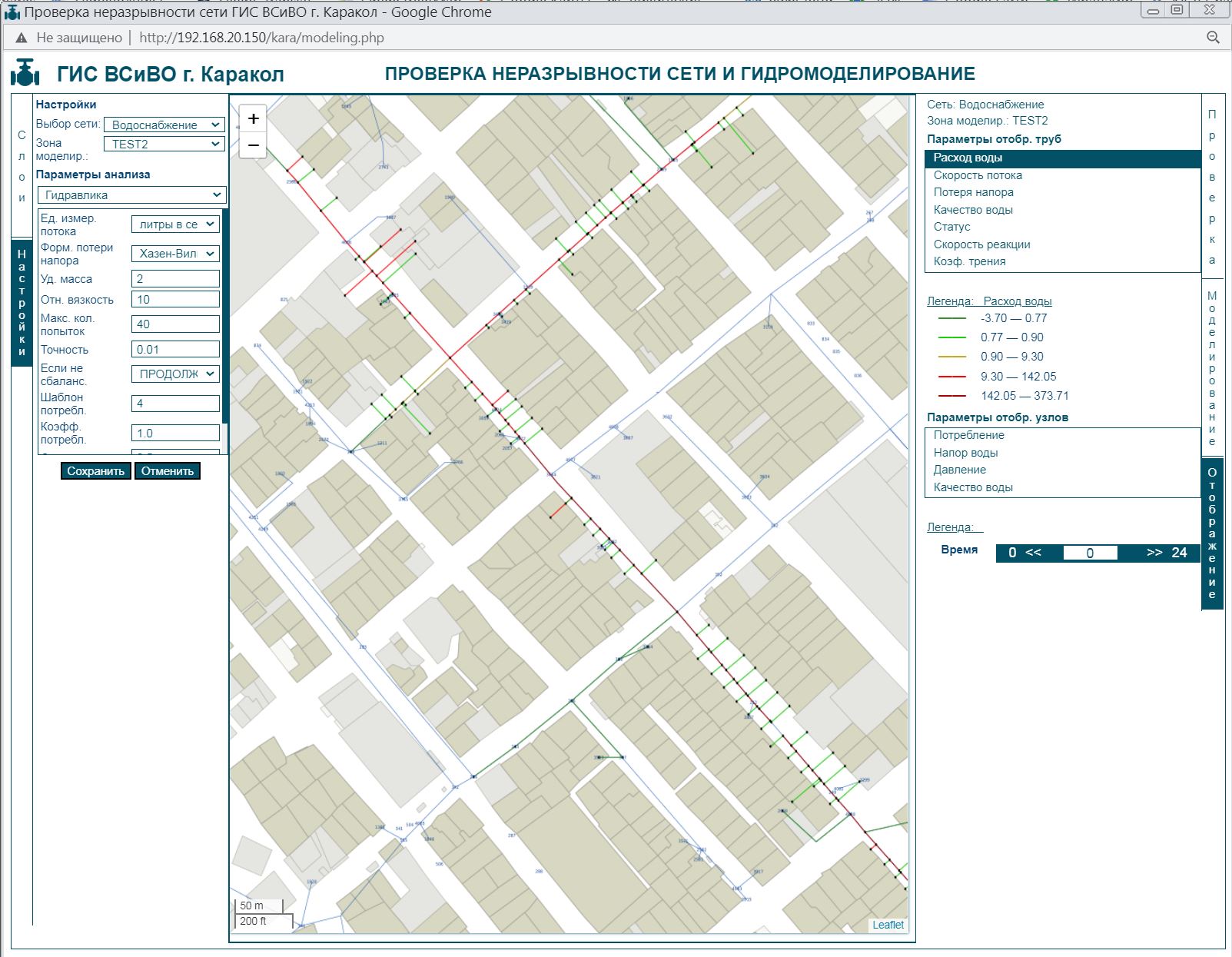Click the browser address bar URL
This screenshot has width=1232, height=957.
(261, 38)
